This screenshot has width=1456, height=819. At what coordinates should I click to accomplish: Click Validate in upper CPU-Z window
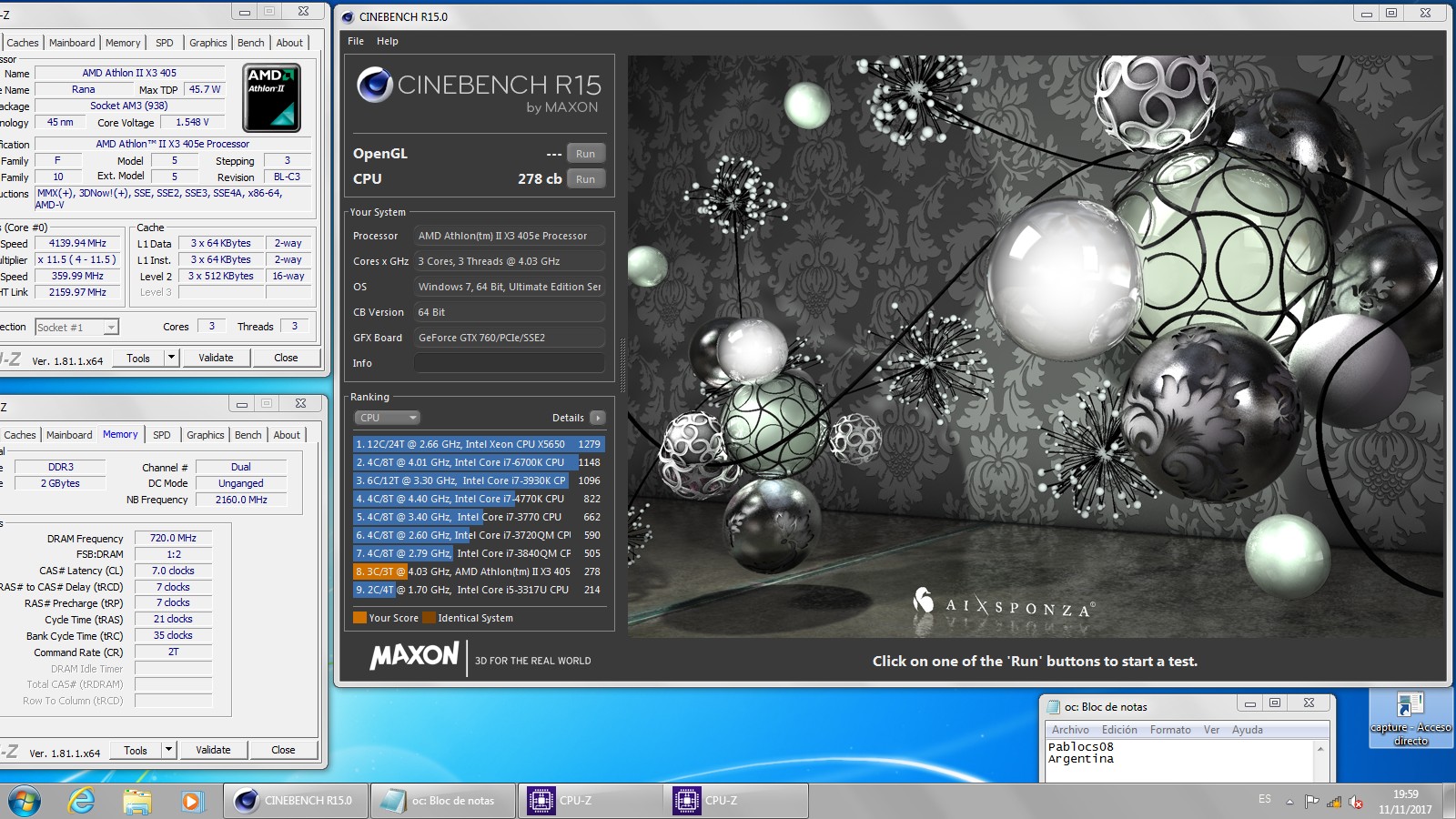(216, 358)
